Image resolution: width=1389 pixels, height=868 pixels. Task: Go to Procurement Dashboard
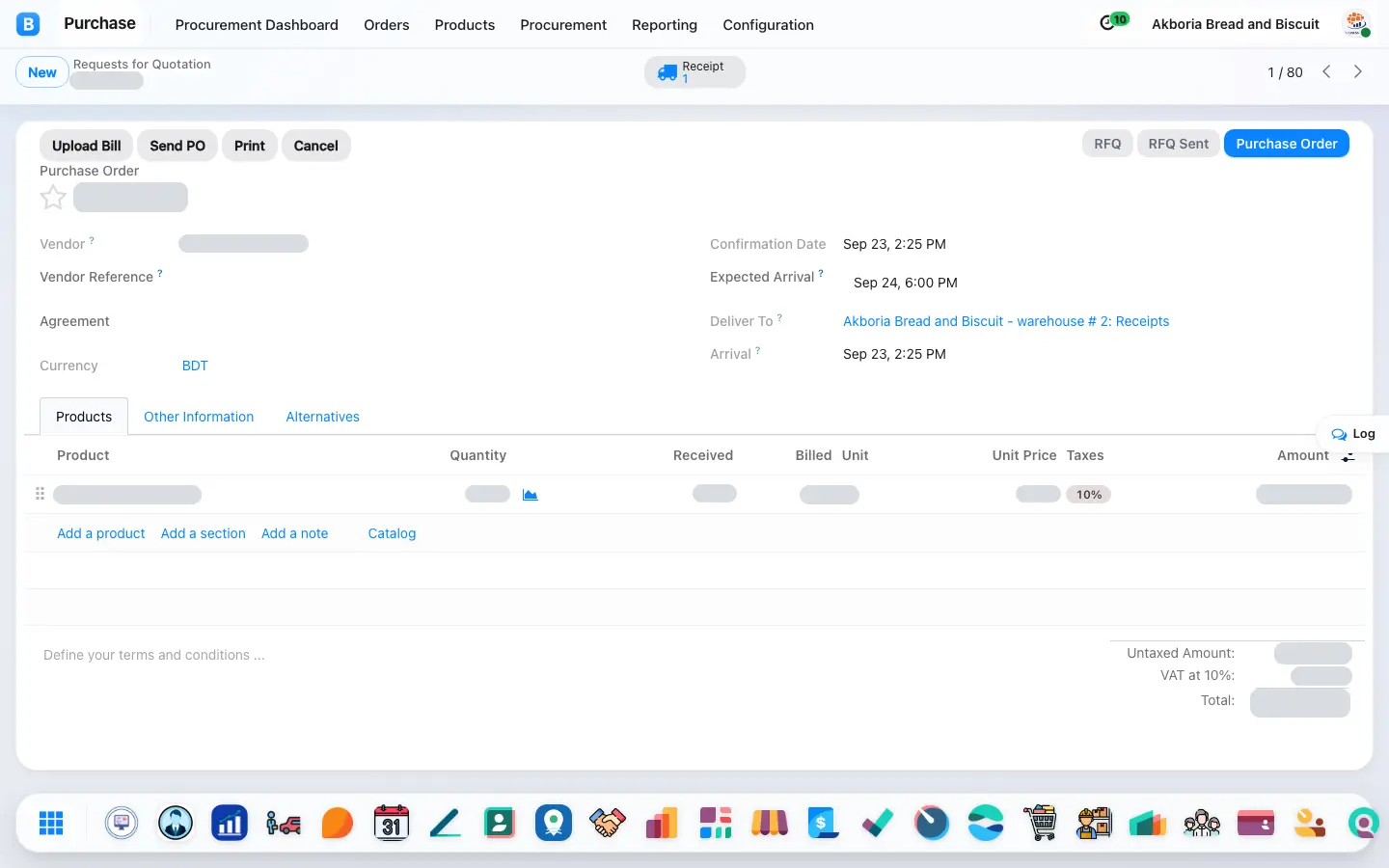coord(257,25)
